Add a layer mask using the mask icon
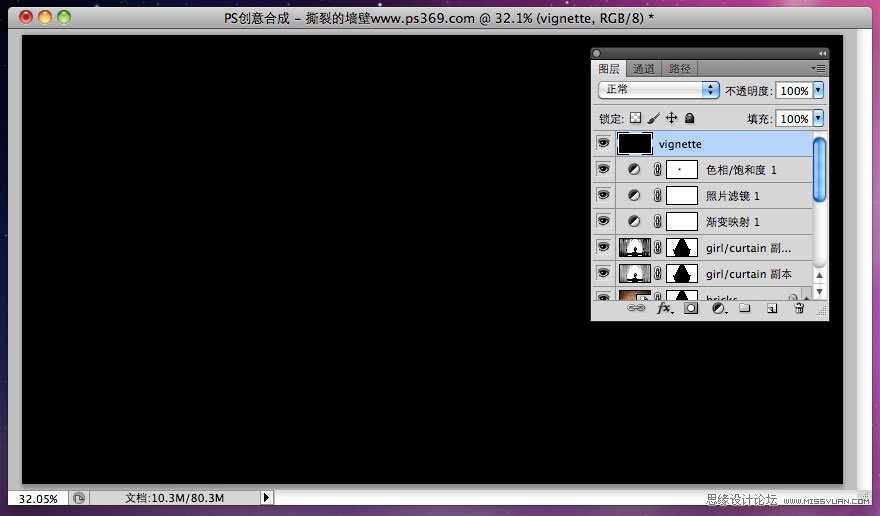The height and width of the screenshot is (516, 880). pos(691,308)
